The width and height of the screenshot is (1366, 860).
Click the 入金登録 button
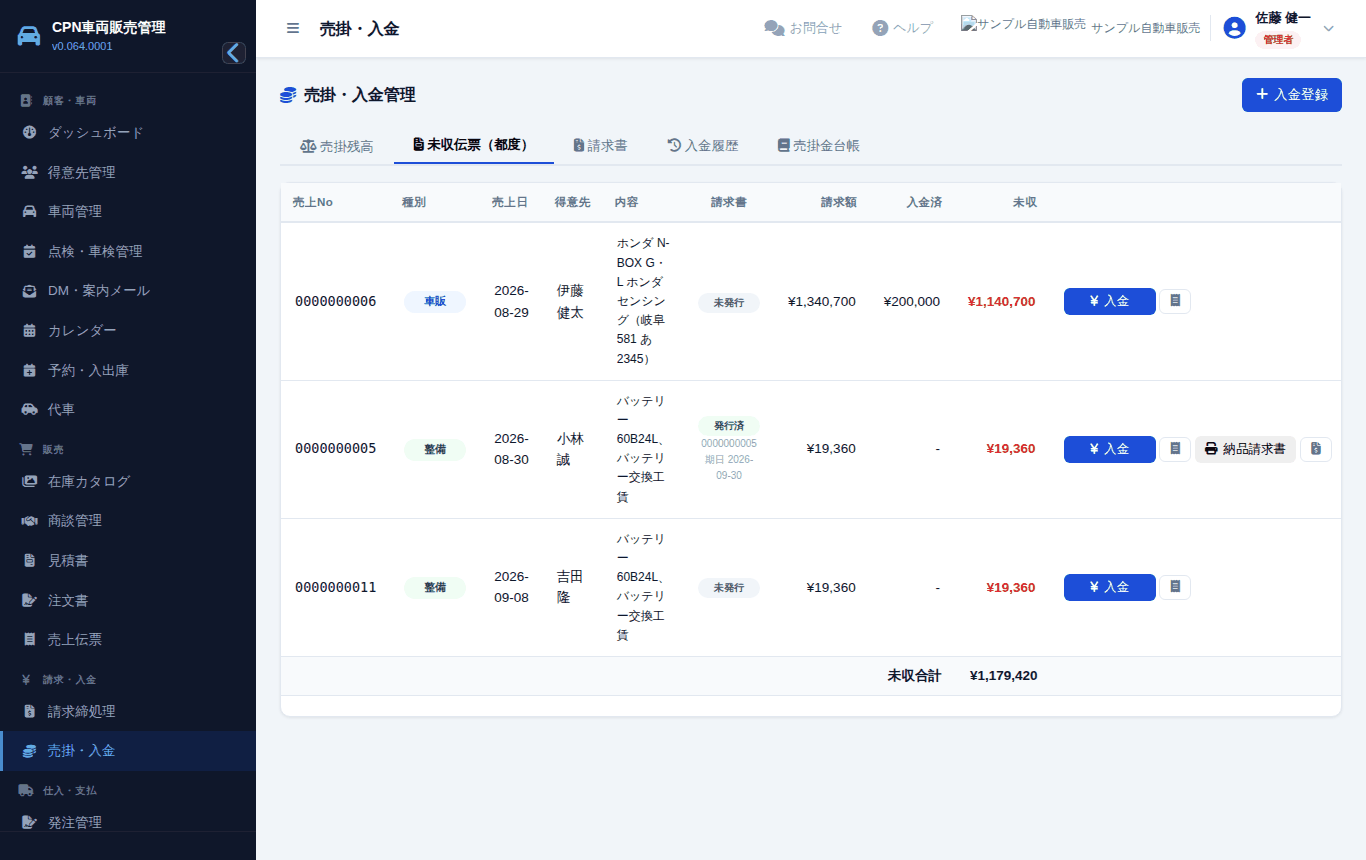pos(1292,95)
